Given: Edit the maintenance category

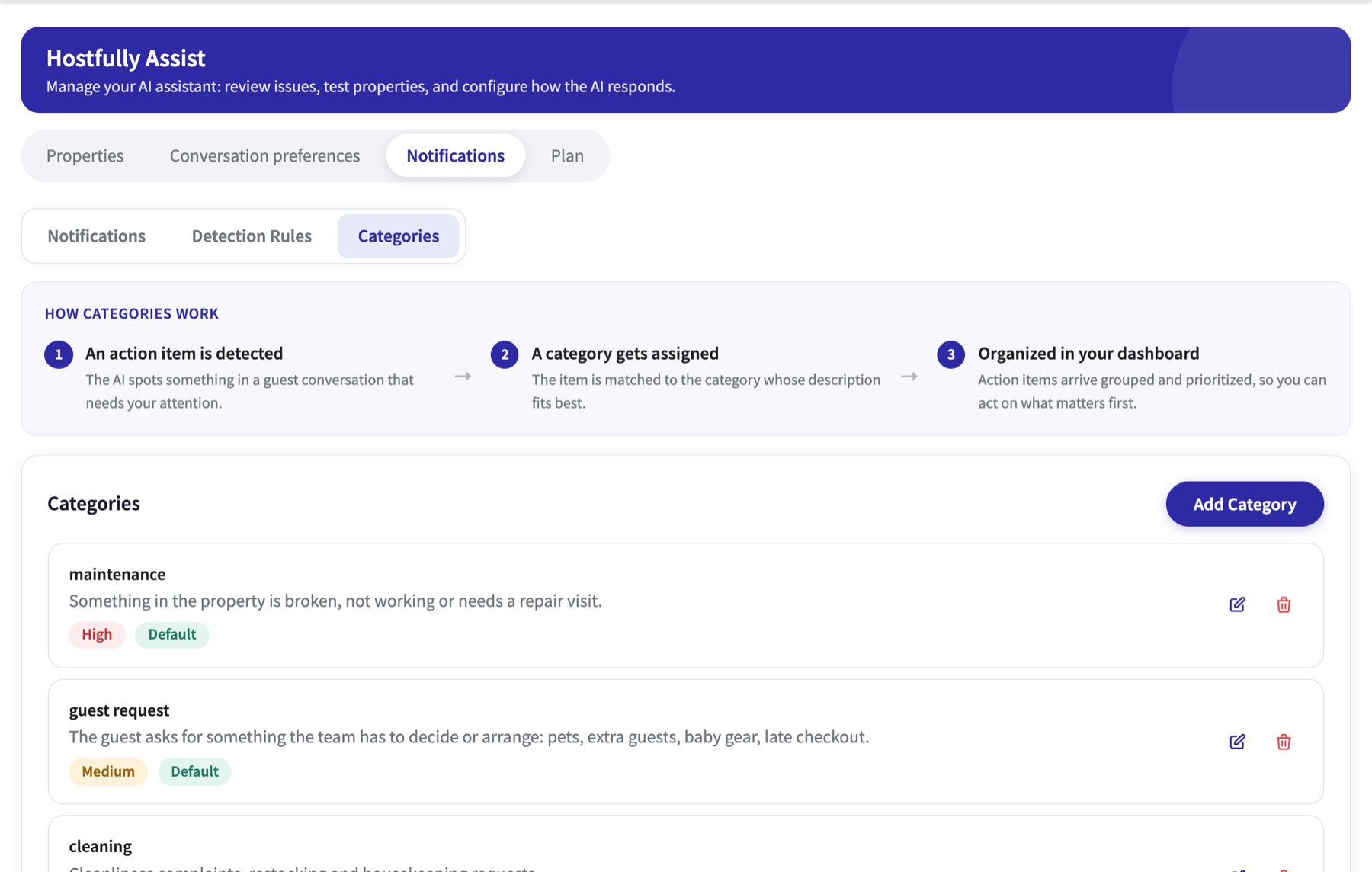Looking at the screenshot, I should point(1237,604).
